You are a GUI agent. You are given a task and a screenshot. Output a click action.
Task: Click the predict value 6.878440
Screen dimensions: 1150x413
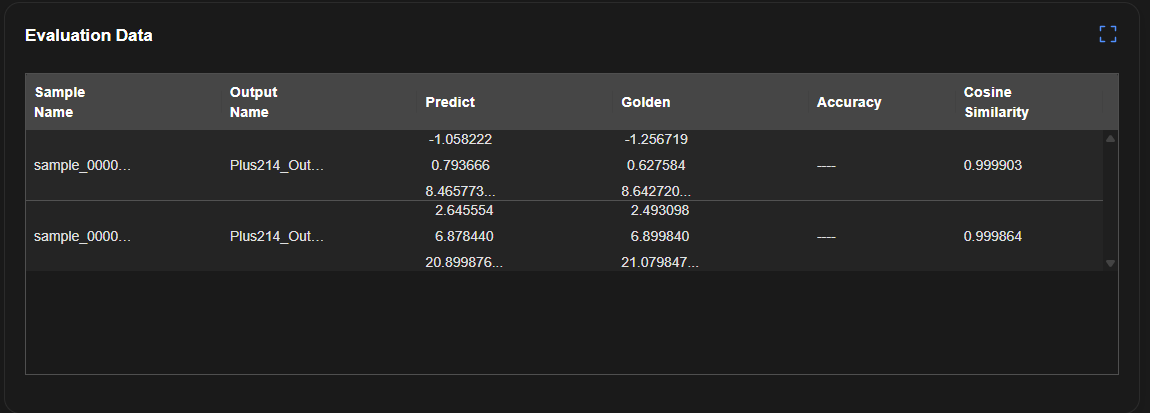click(x=464, y=237)
